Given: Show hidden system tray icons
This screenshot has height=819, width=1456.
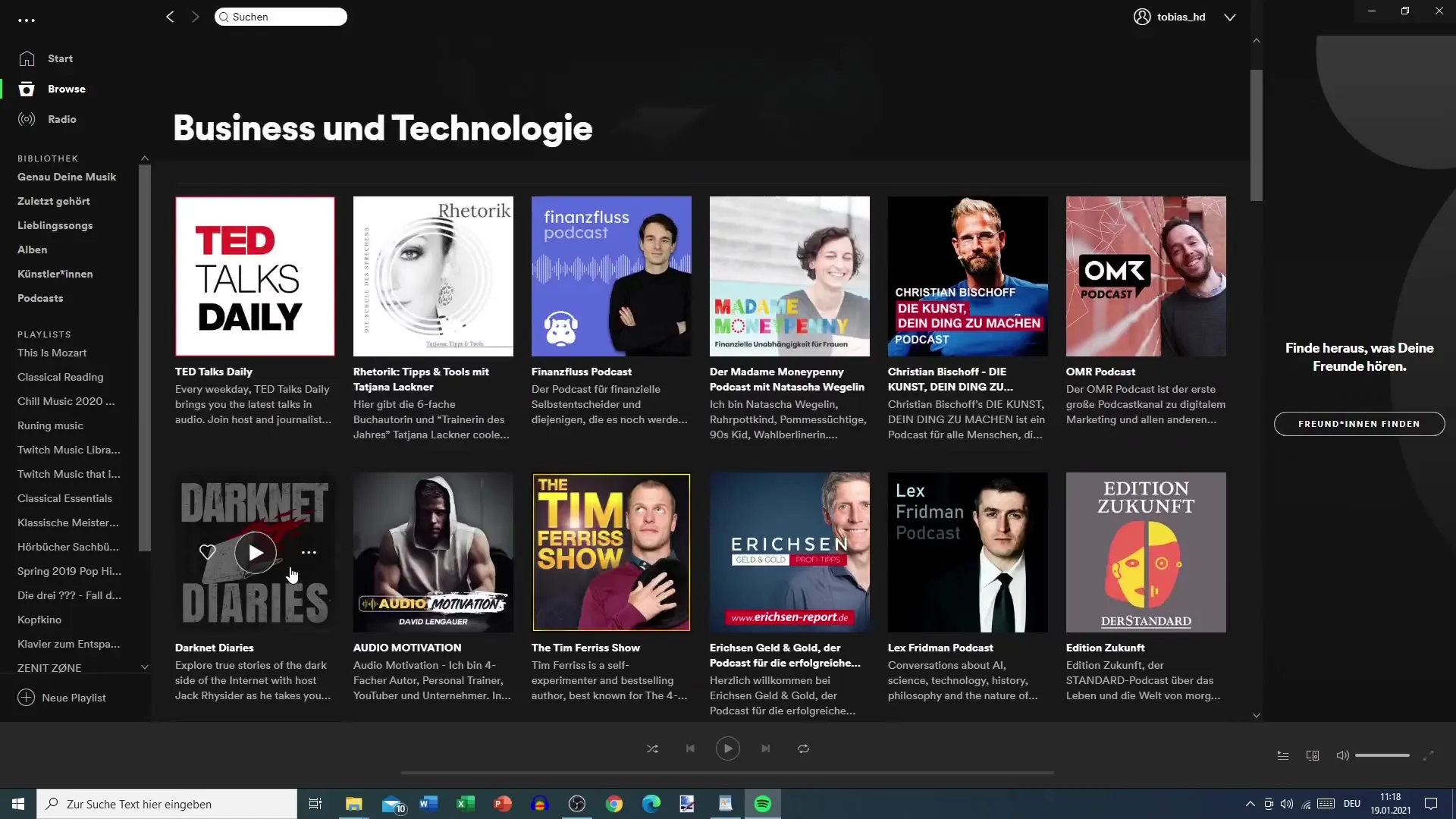Looking at the screenshot, I should point(1250,804).
